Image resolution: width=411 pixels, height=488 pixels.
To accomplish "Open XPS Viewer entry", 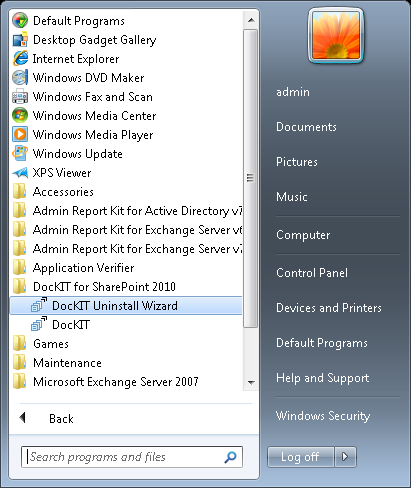I will pyautogui.click(x=126, y=173).
